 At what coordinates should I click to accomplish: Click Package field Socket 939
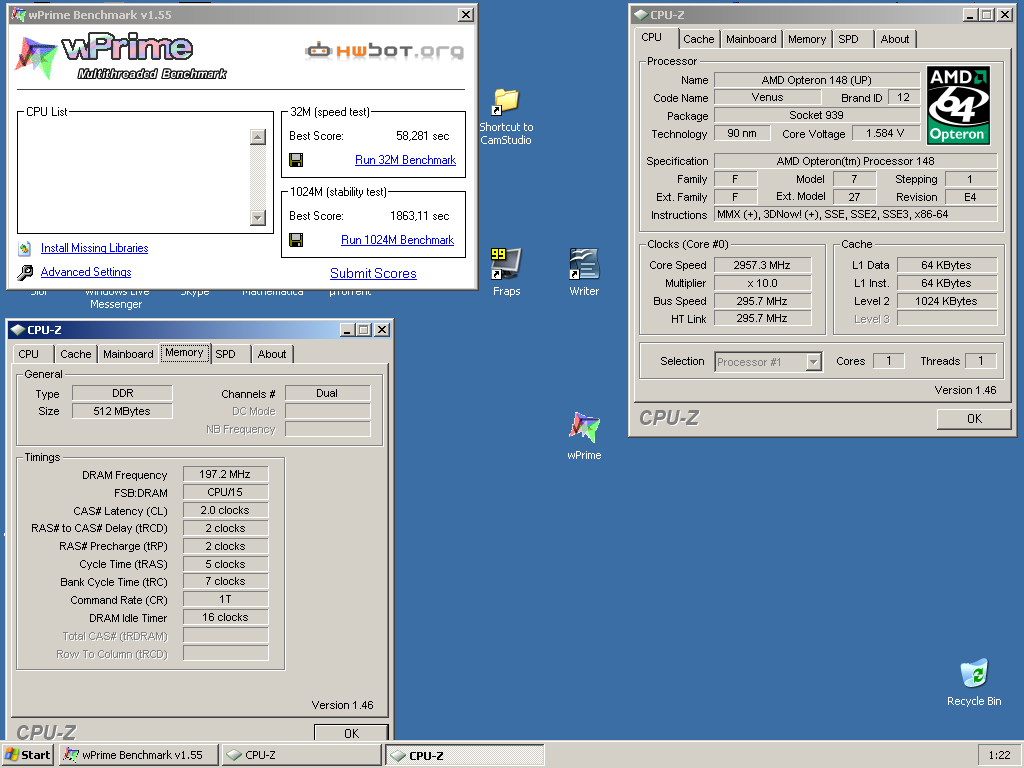pyautogui.click(x=816, y=116)
